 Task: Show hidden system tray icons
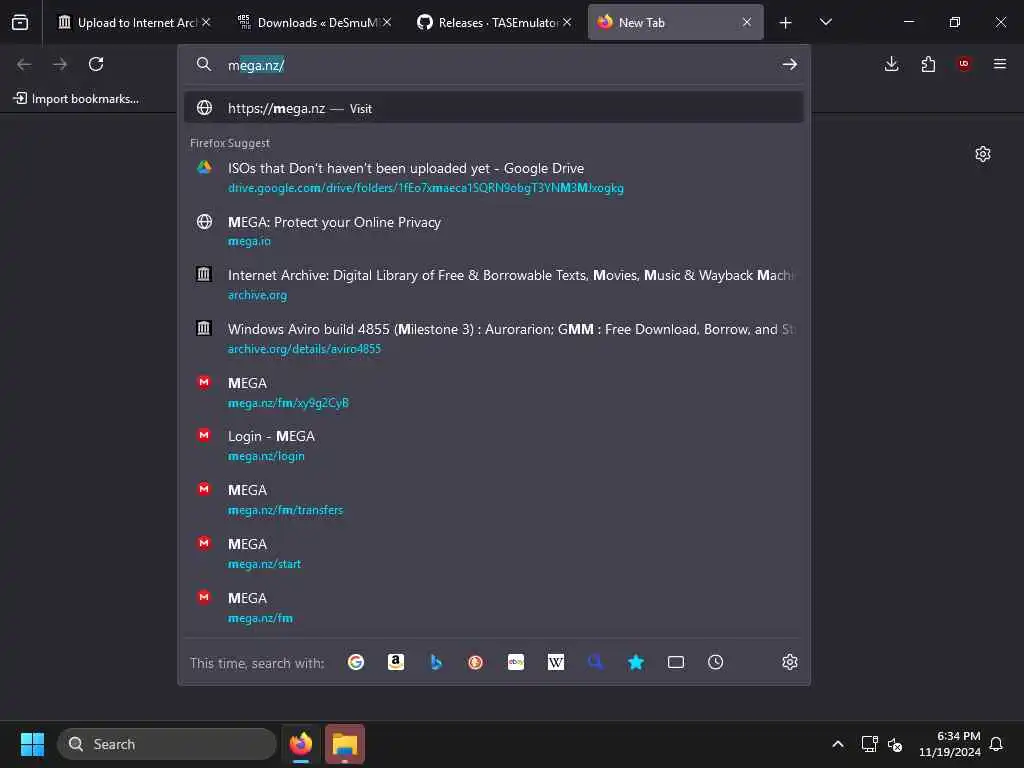pyautogui.click(x=838, y=744)
